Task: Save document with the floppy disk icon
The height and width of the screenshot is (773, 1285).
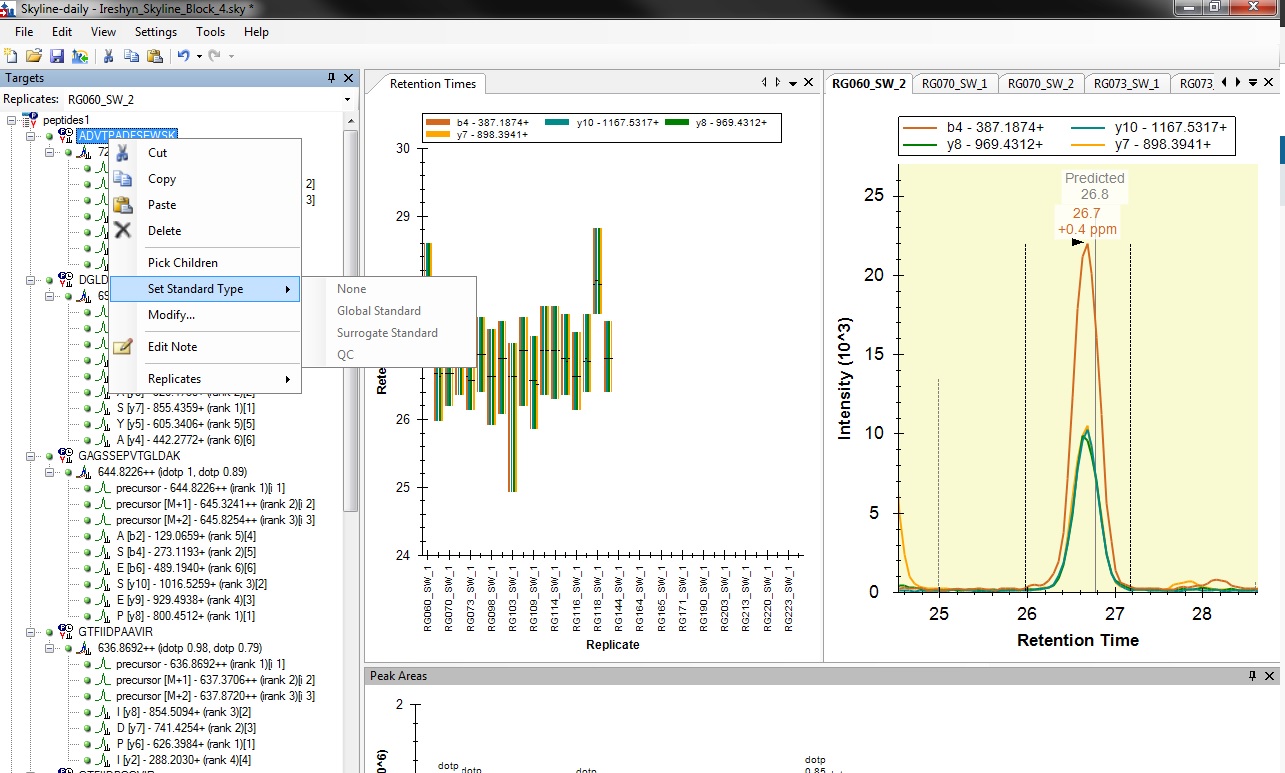Action: [57, 56]
